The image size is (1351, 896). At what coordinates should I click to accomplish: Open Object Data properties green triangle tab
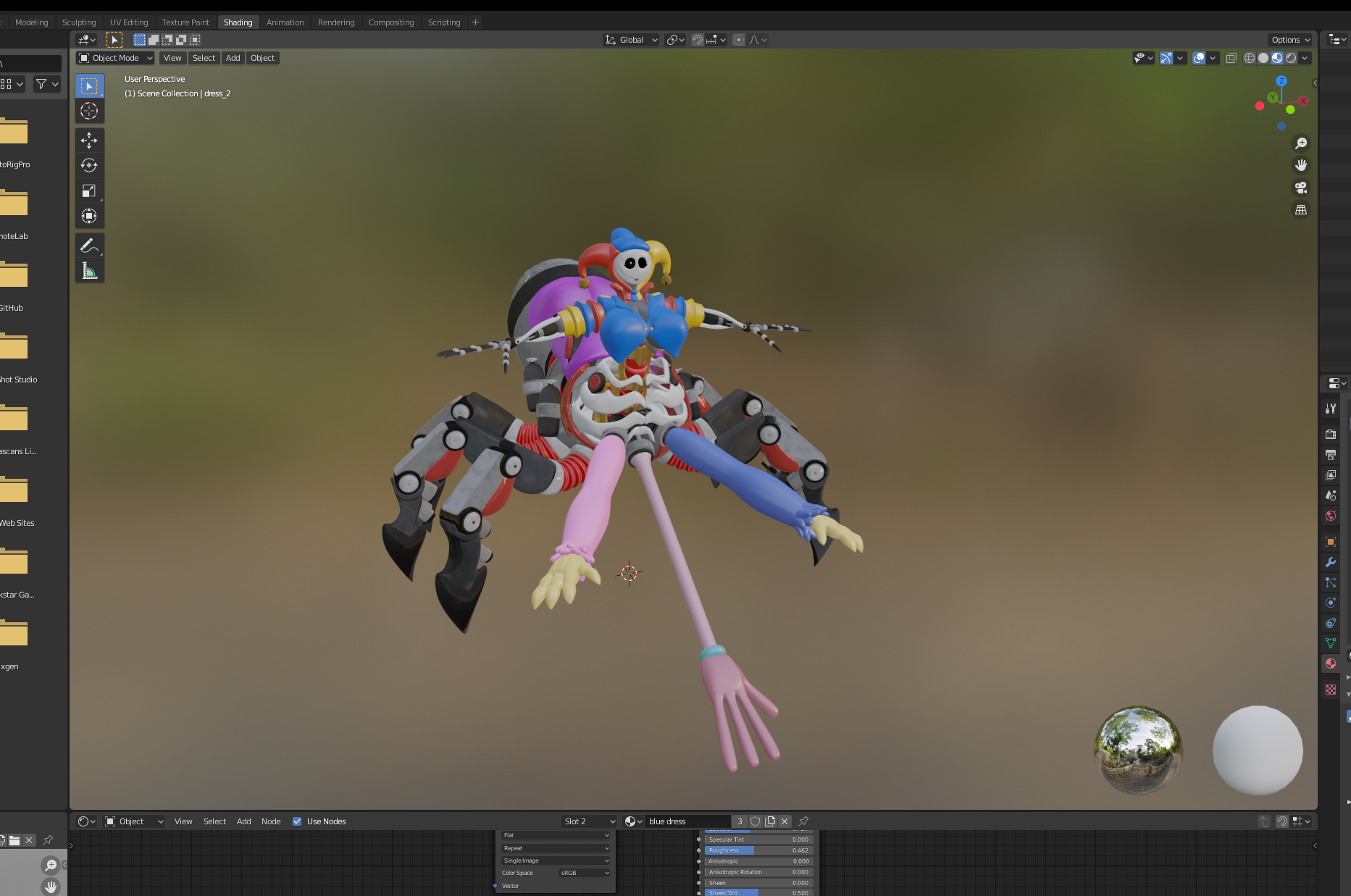click(x=1331, y=643)
